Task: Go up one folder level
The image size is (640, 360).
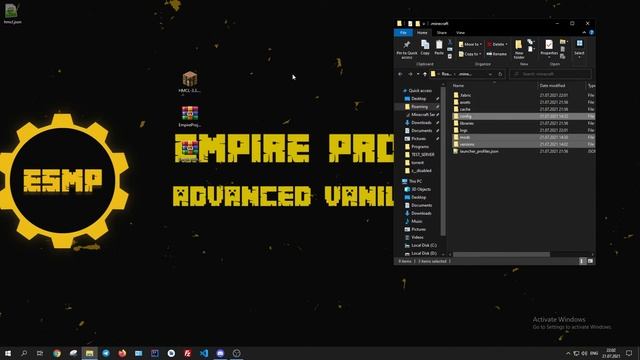Action: point(425,74)
